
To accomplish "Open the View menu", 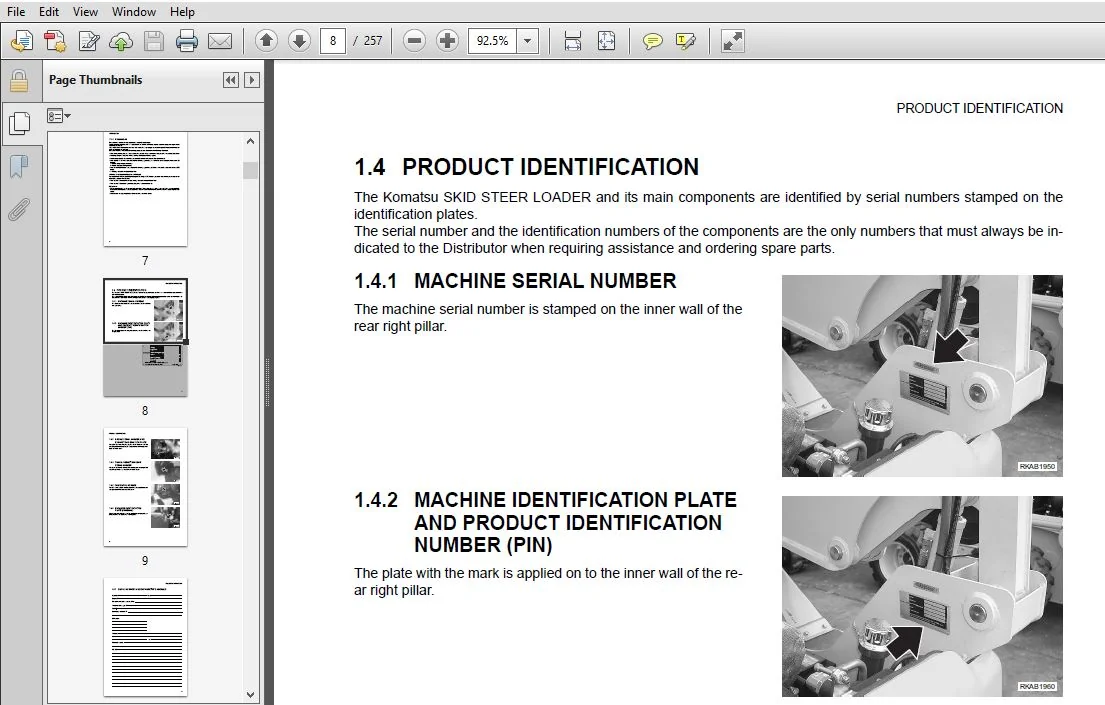I will tap(85, 11).
